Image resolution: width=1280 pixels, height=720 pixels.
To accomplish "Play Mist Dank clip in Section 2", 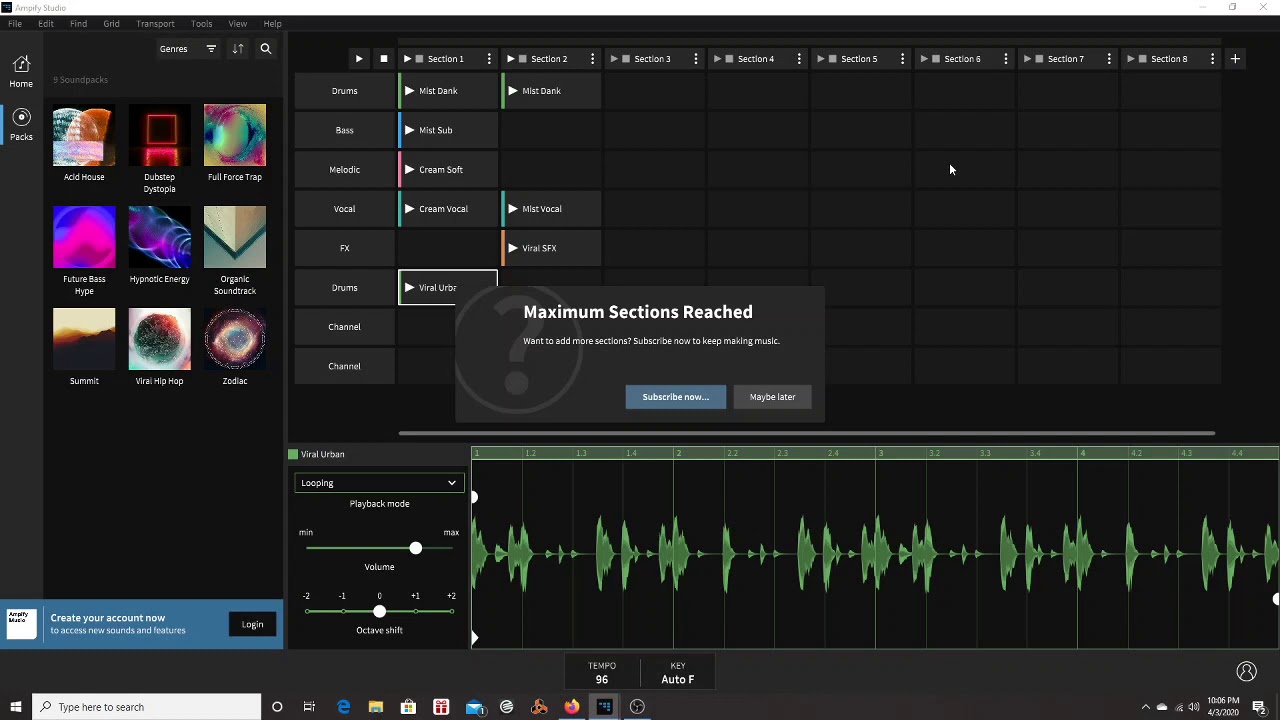I will (513, 91).
